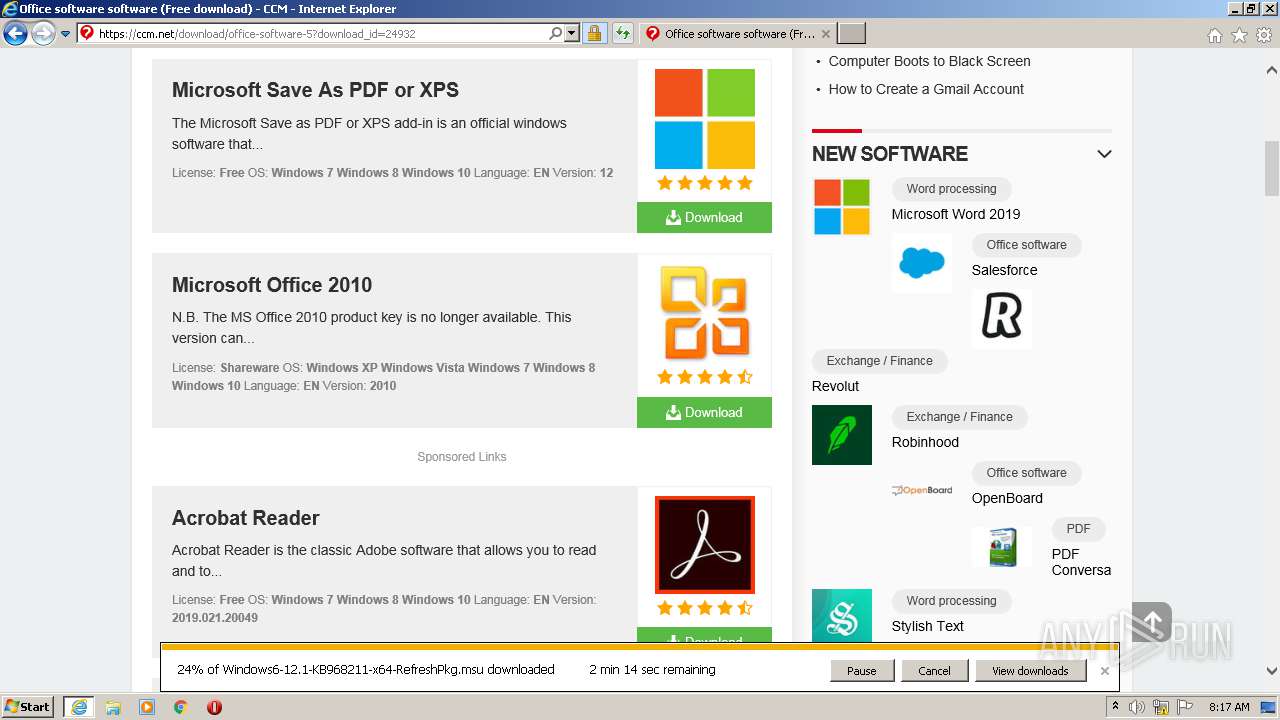Click the Acrobat Reader logo
The height and width of the screenshot is (720, 1280).
[705, 545]
